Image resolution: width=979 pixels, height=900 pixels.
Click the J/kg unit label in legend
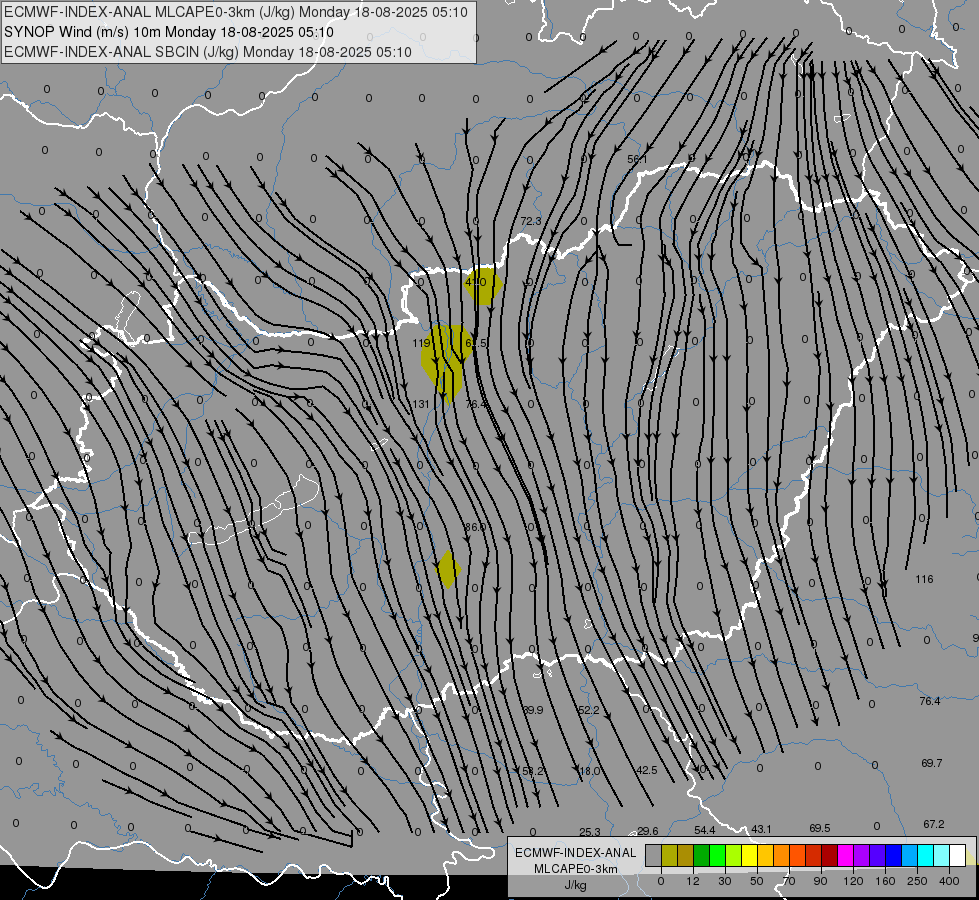pos(576,885)
